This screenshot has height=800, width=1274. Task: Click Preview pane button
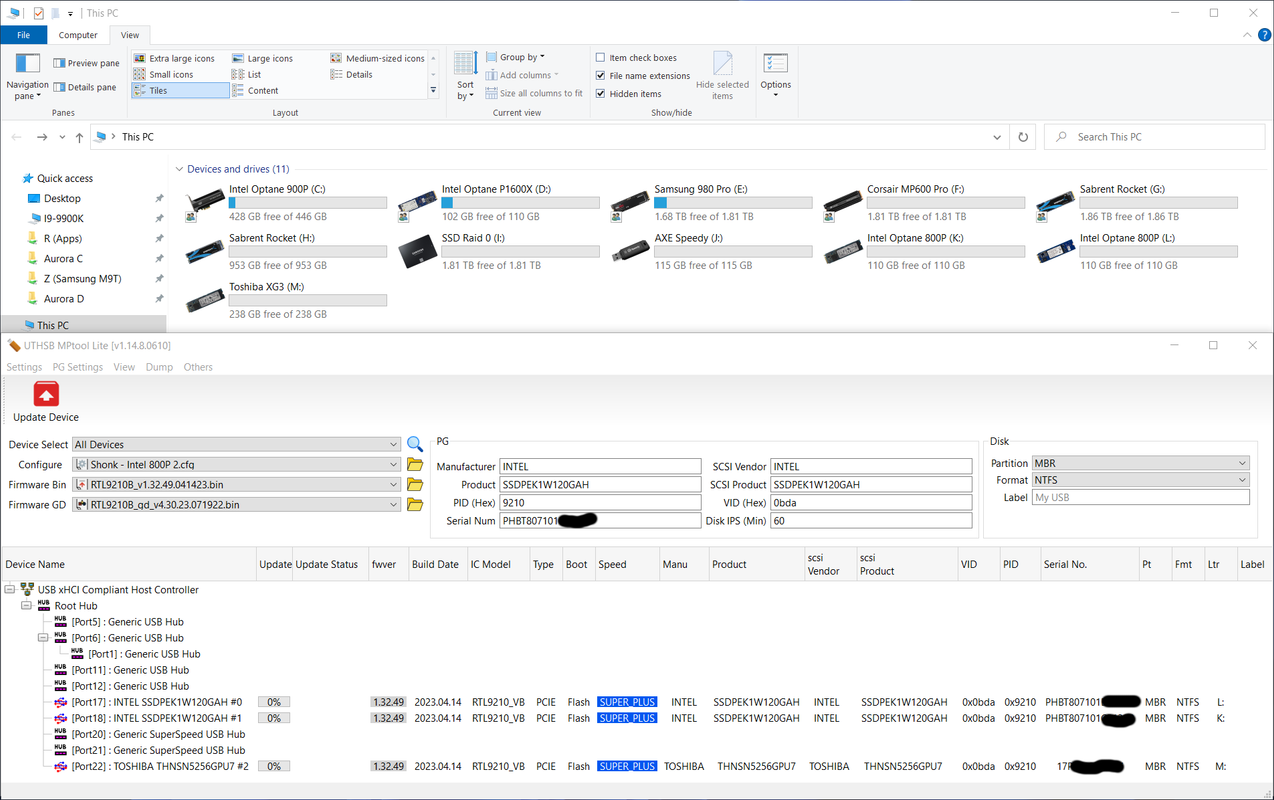pos(86,63)
